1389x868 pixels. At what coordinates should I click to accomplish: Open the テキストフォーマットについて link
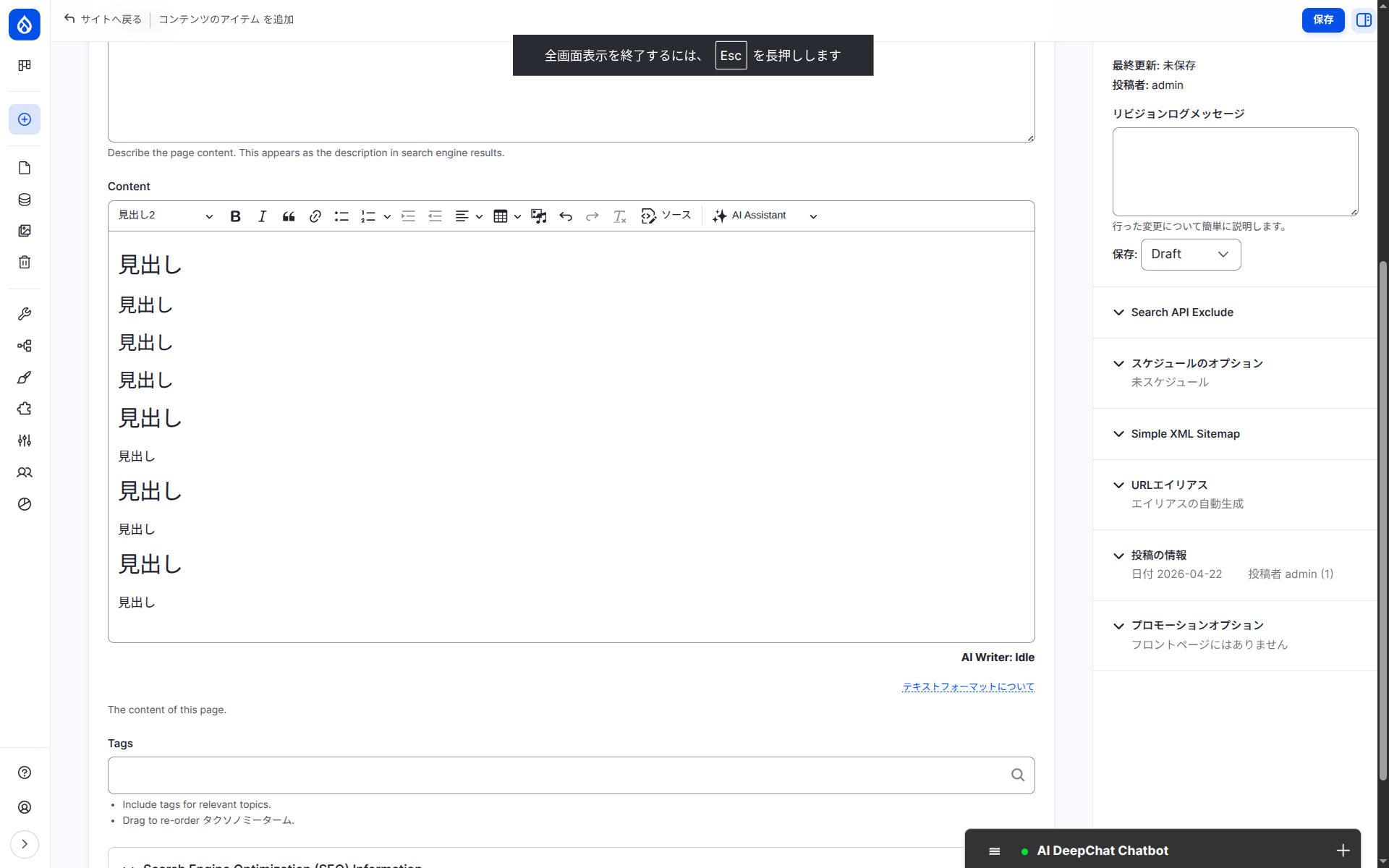(x=968, y=686)
